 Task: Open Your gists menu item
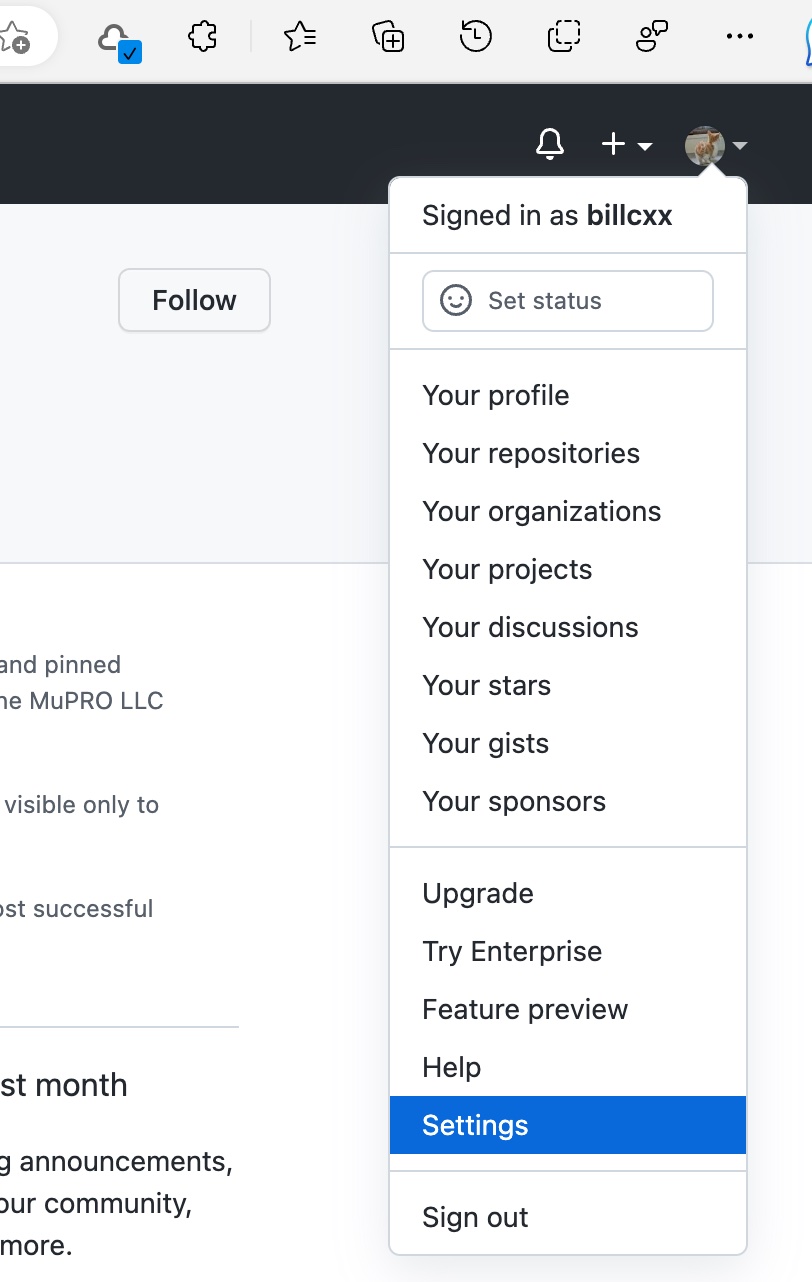click(485, 743)
